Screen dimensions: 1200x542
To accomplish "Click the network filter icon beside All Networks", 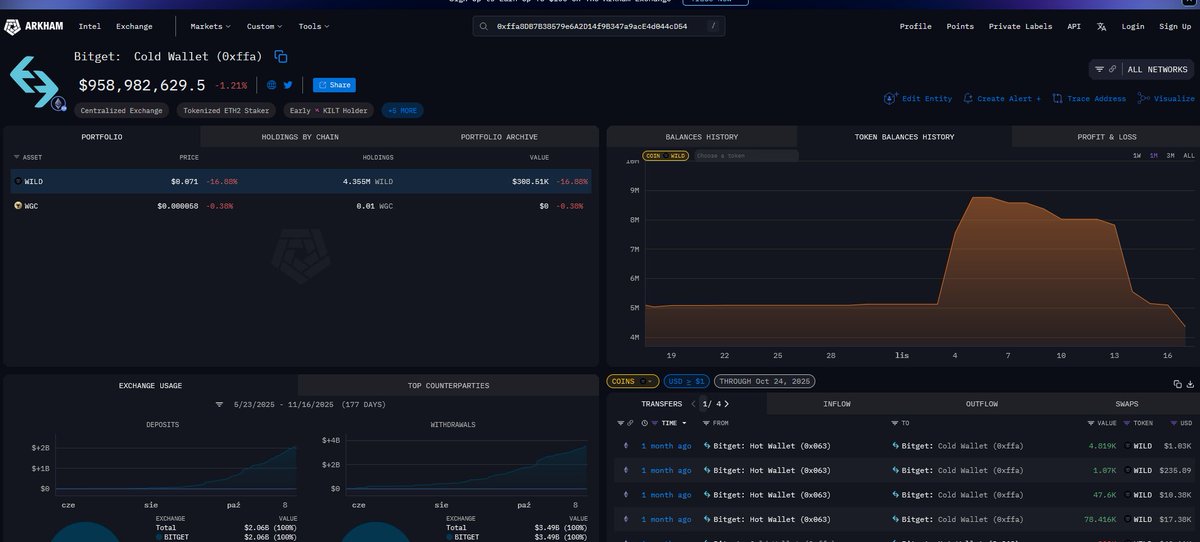I will pyautogui.click(x=1100, y=70).
